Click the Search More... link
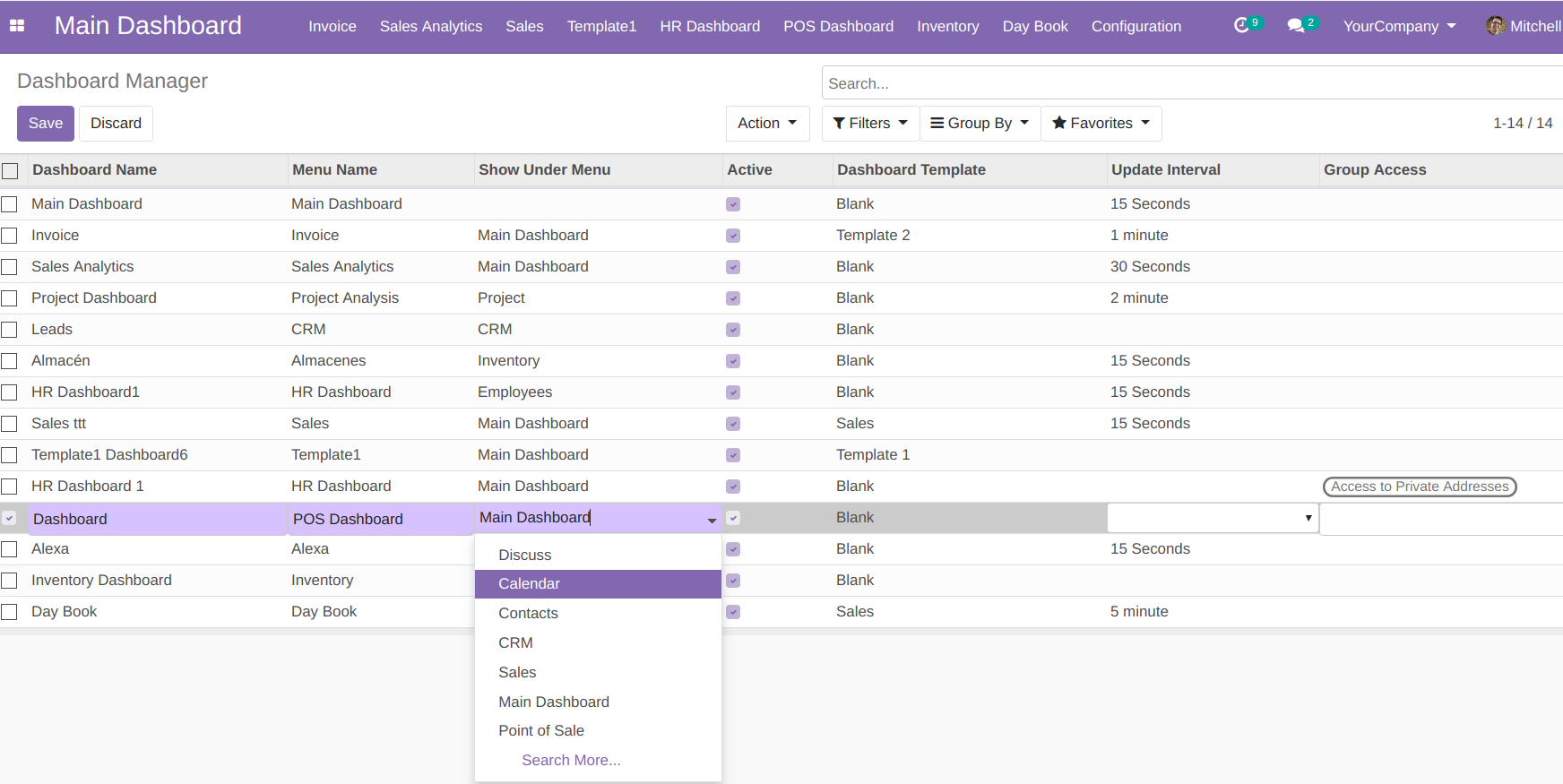Image resolution: width=1563 pixels, height=784 pixels. click(571, 760)
